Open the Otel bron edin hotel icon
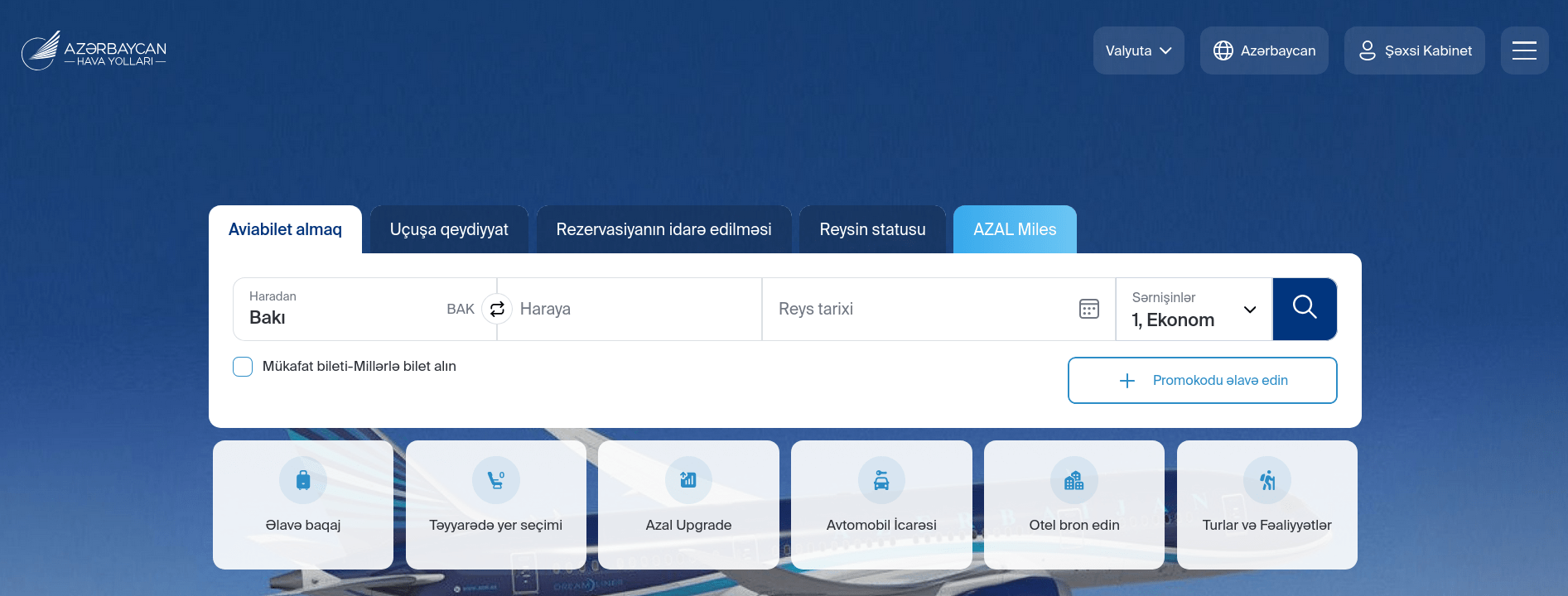The width and height of the screenshot is (1568, 596). (x=1073, y=480)
